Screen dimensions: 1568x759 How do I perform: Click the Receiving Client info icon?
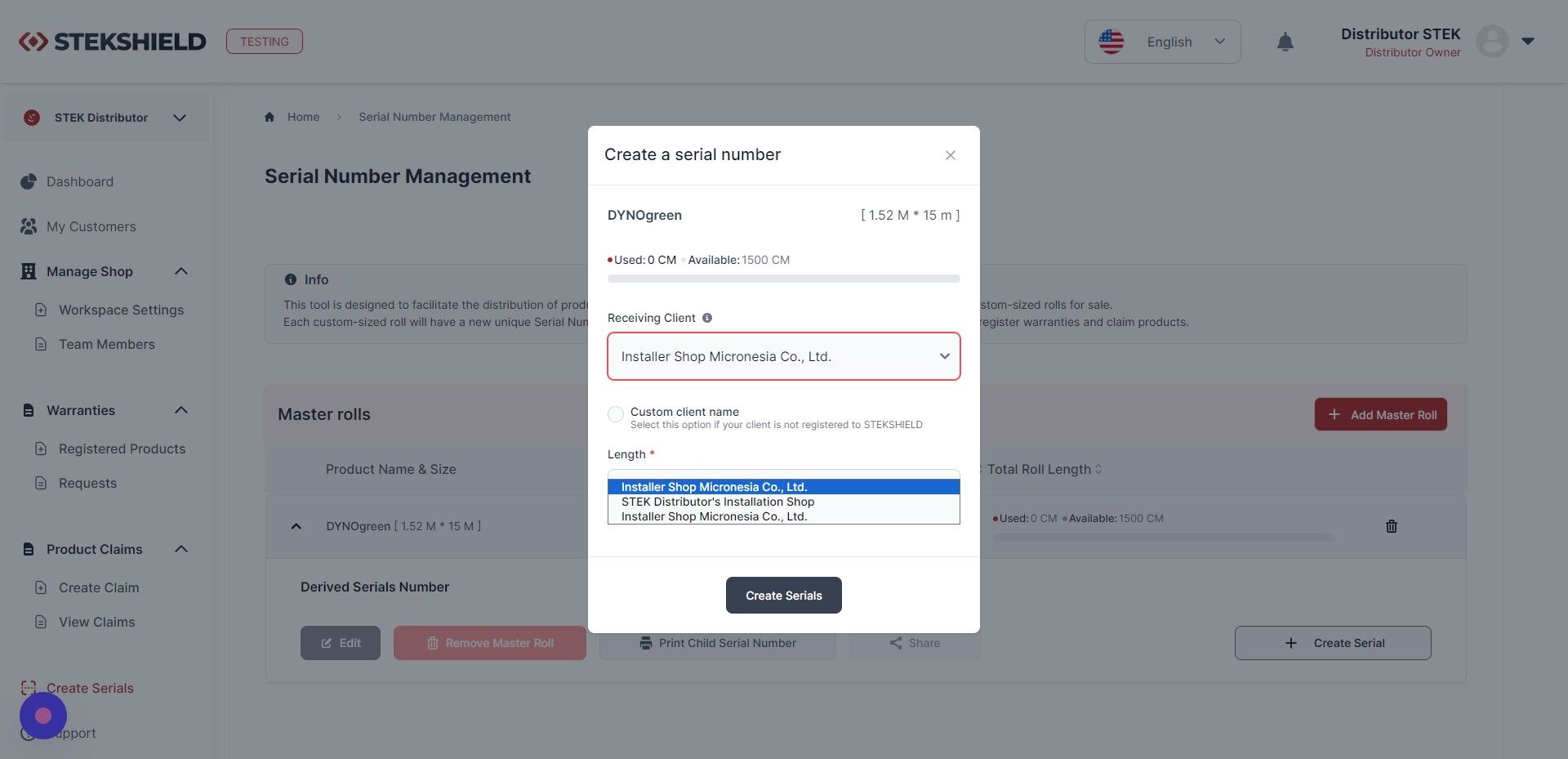click(707, 318)
